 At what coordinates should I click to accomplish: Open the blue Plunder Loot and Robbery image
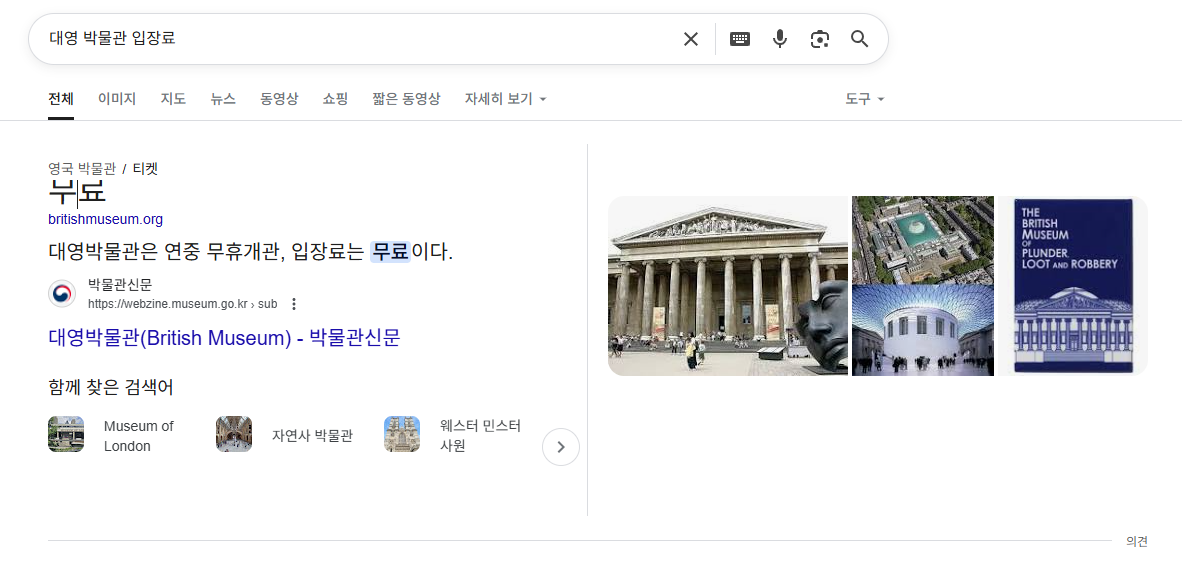(1072, 286)
